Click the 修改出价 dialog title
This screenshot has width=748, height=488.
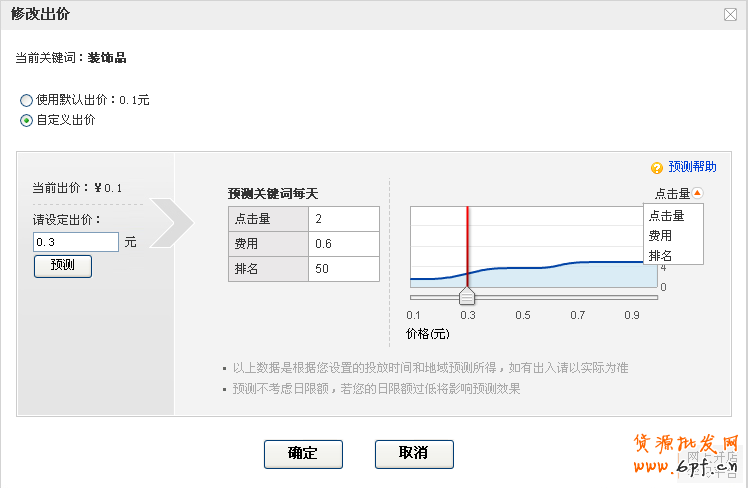40,15
